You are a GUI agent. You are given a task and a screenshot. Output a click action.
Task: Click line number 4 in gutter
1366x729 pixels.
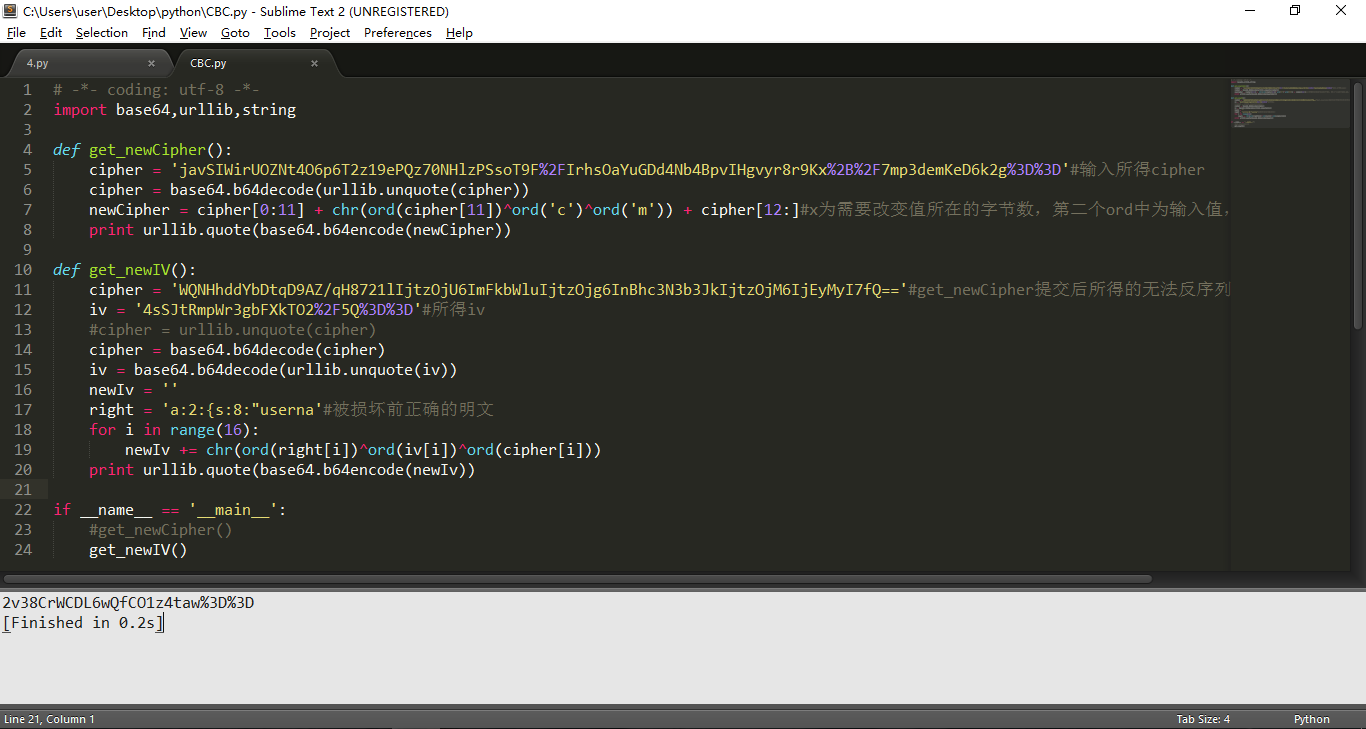pos(27,150)
